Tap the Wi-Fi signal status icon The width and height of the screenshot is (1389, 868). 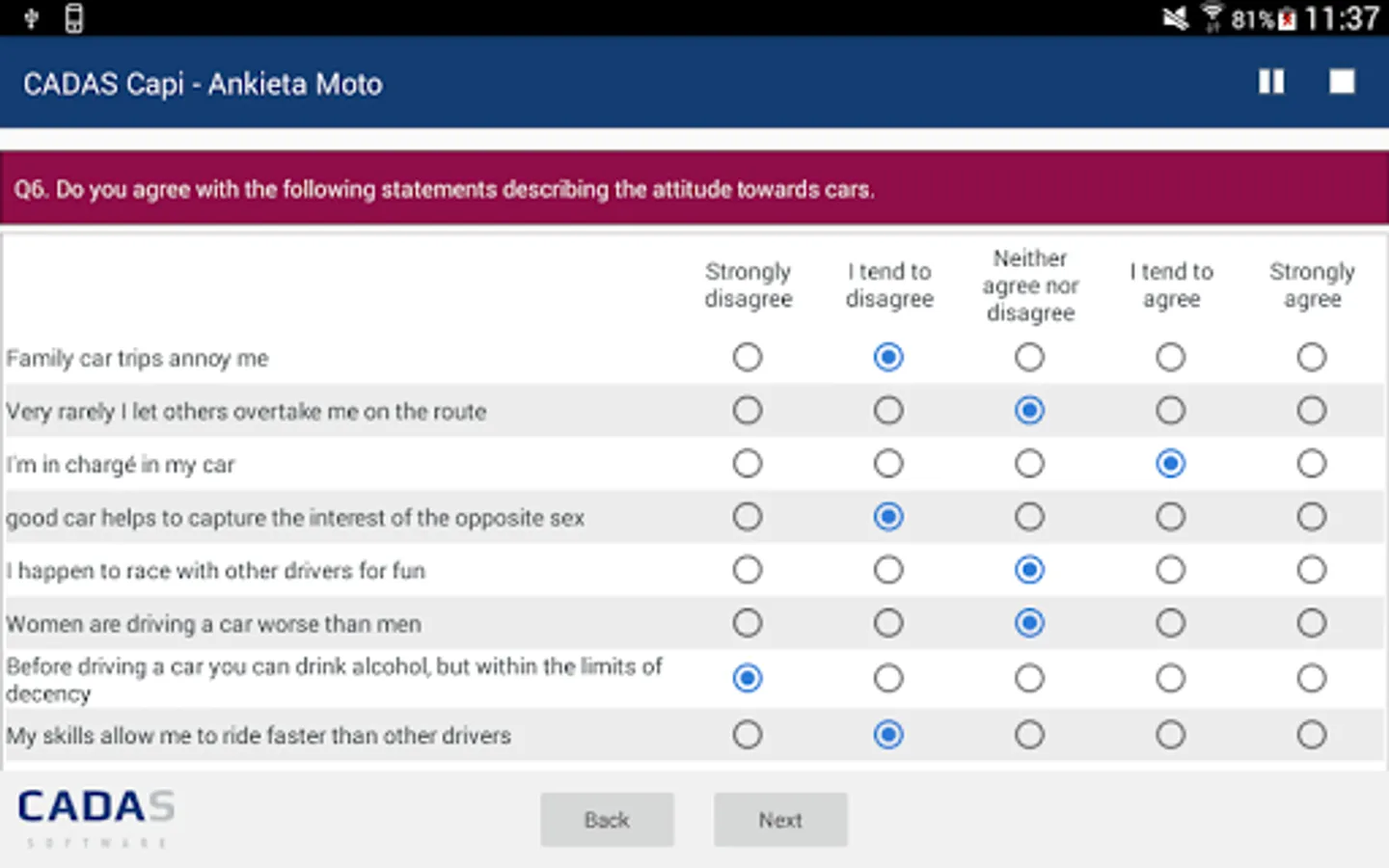pos(1212,18)
